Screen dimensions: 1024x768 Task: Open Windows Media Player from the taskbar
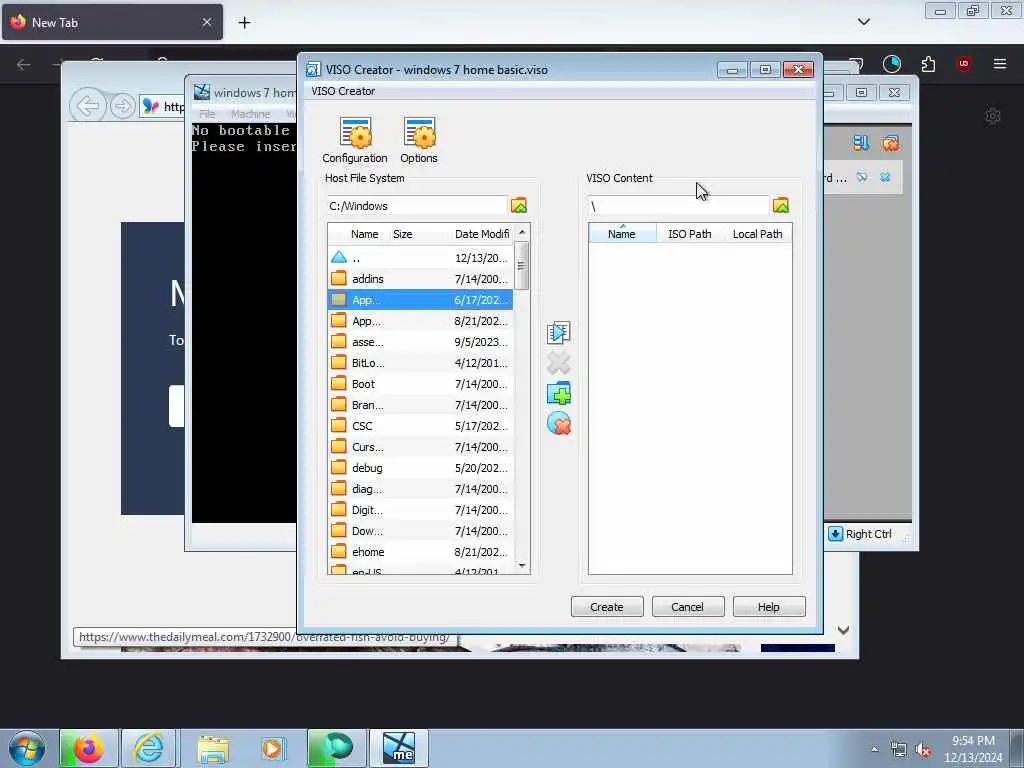click(272, 749)
